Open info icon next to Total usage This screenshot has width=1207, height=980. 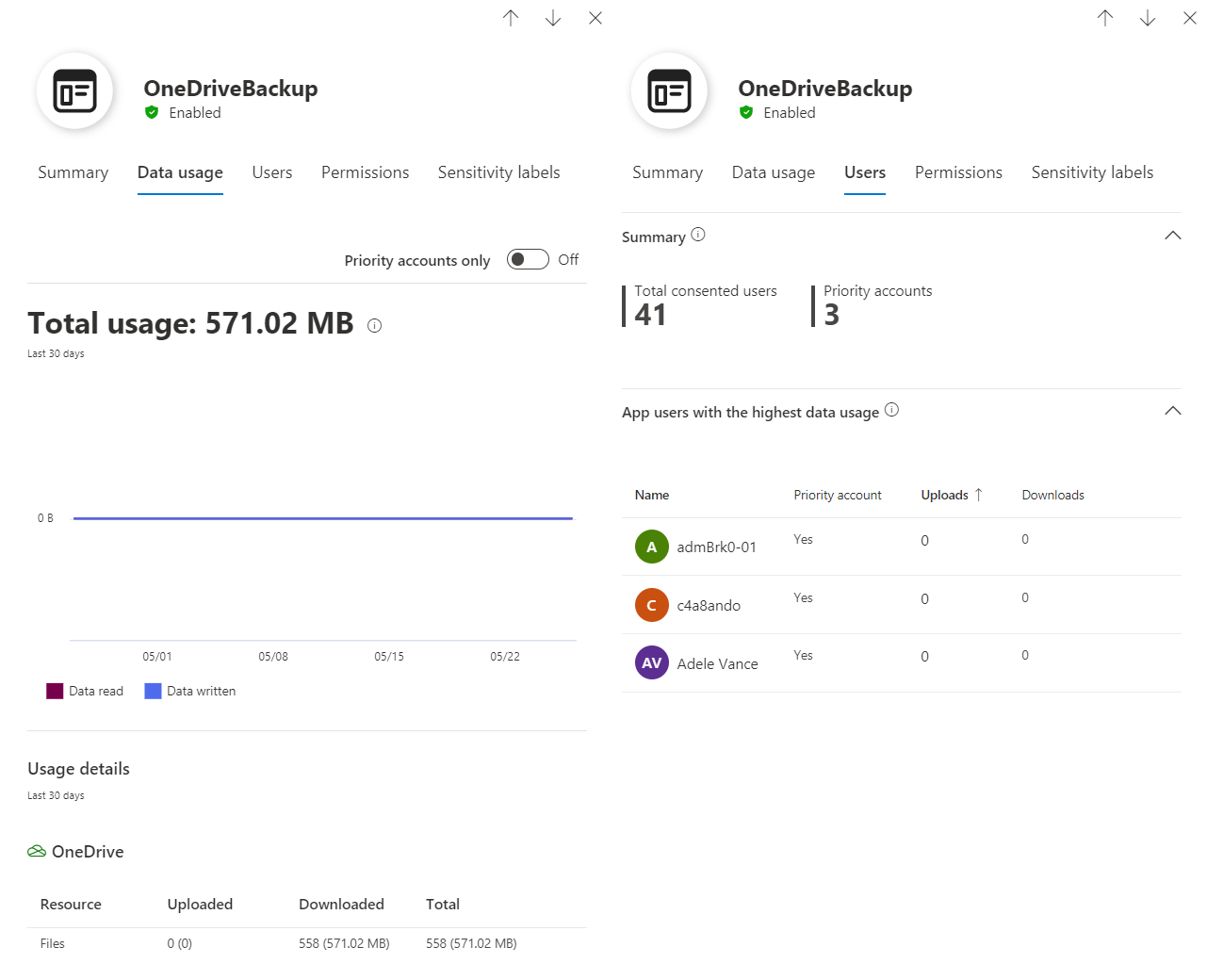374,326
